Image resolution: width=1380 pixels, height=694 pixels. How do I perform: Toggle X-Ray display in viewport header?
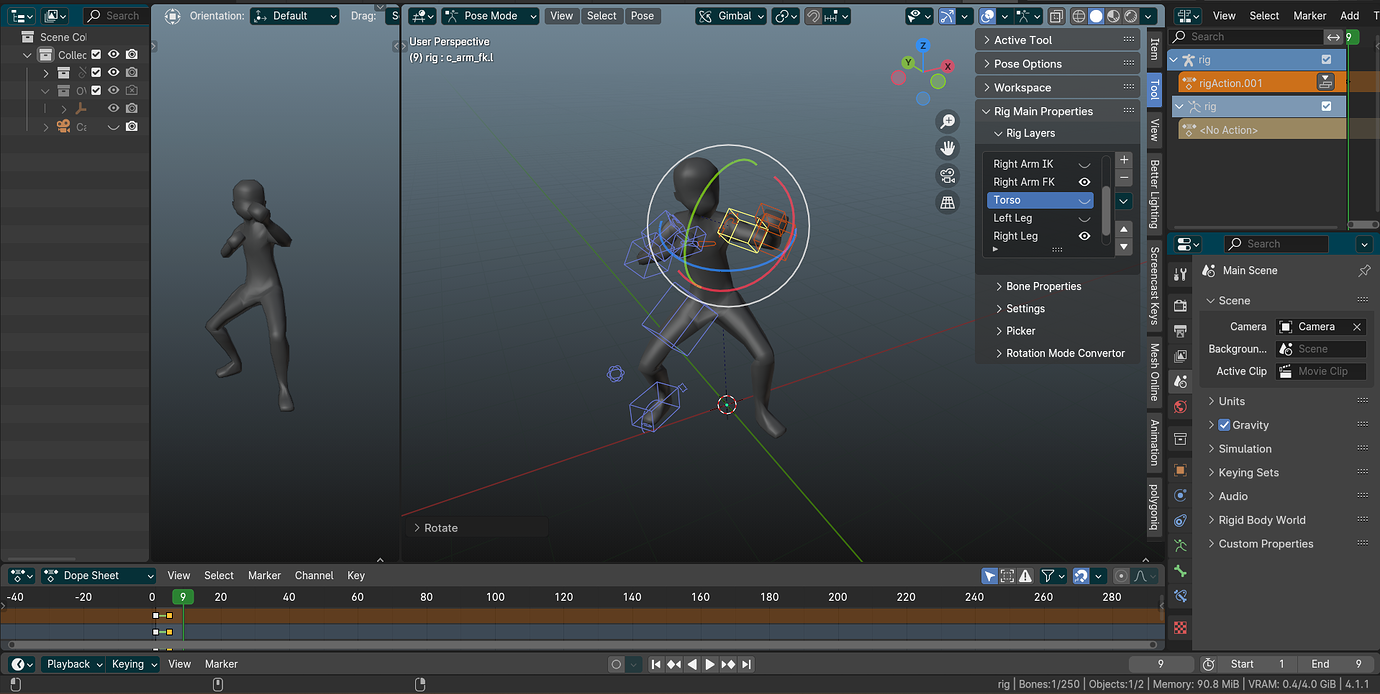click(1056, 16)
